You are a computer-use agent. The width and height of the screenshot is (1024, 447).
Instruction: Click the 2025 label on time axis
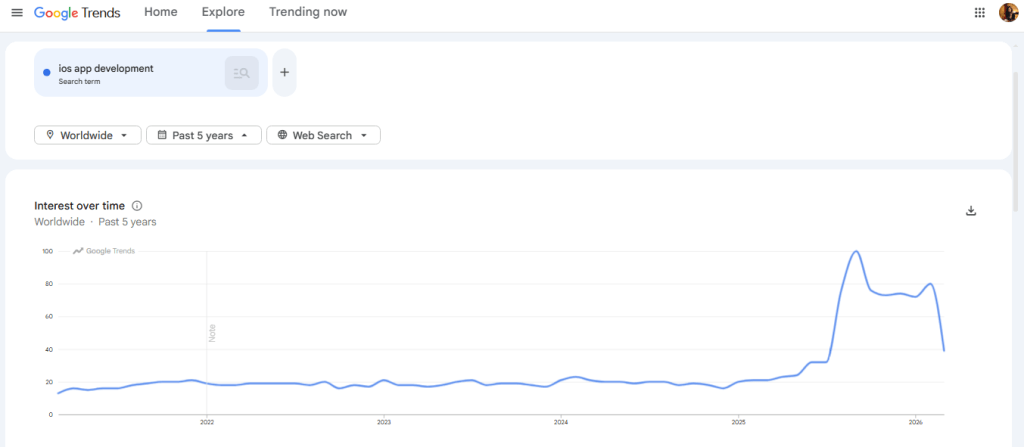coord(738,423)
